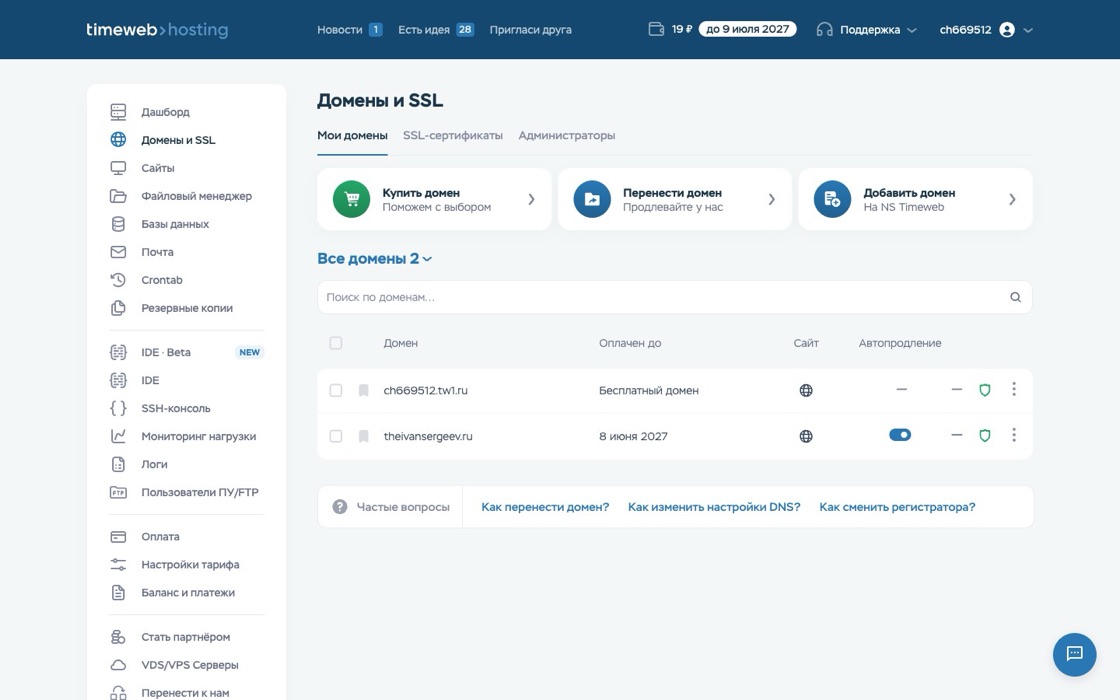Viewport: 1120px width, 700px height.
Task: Click the до 9 июля 2027 badge
Action: point(747,29)
